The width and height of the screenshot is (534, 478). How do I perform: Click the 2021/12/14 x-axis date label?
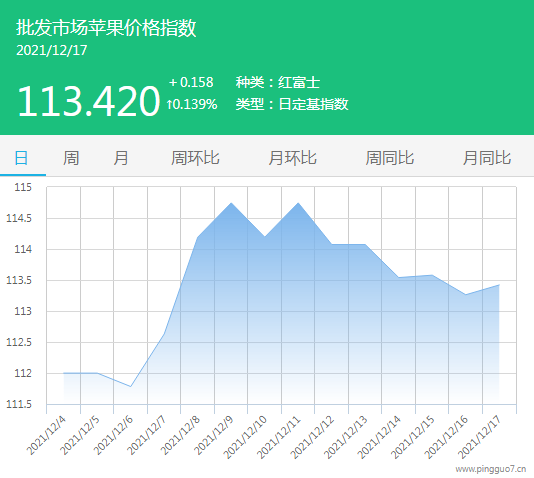click(379, 437)
